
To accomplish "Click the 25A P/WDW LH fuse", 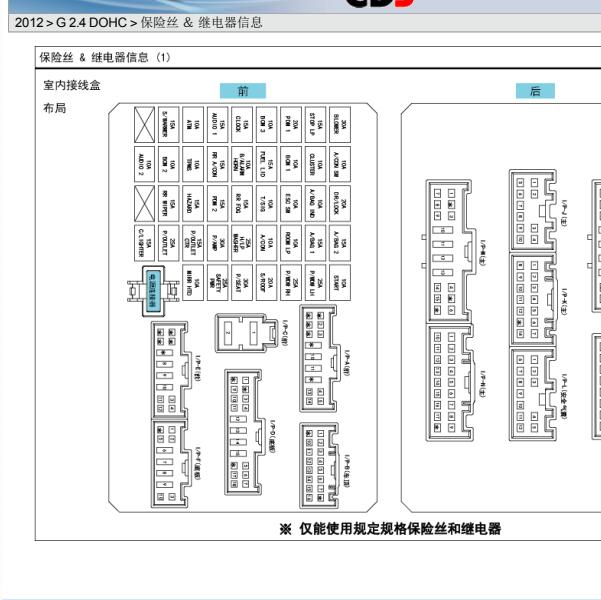I will tap(315, 283).
